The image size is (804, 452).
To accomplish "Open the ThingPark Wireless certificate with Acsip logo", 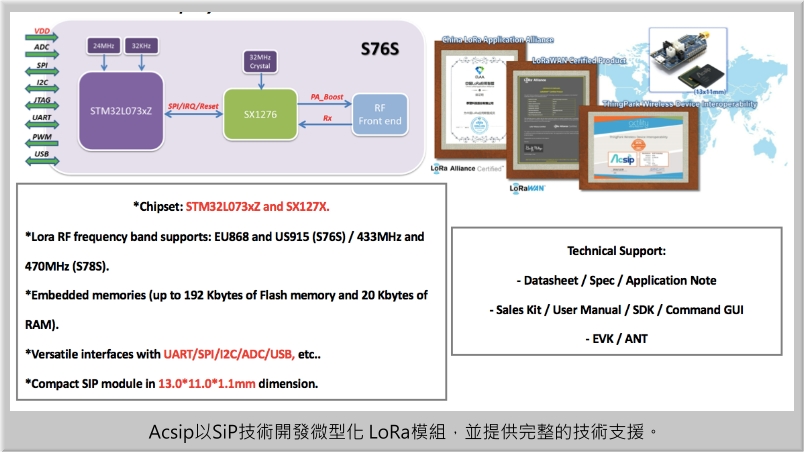I will click(x=639, y=148).
